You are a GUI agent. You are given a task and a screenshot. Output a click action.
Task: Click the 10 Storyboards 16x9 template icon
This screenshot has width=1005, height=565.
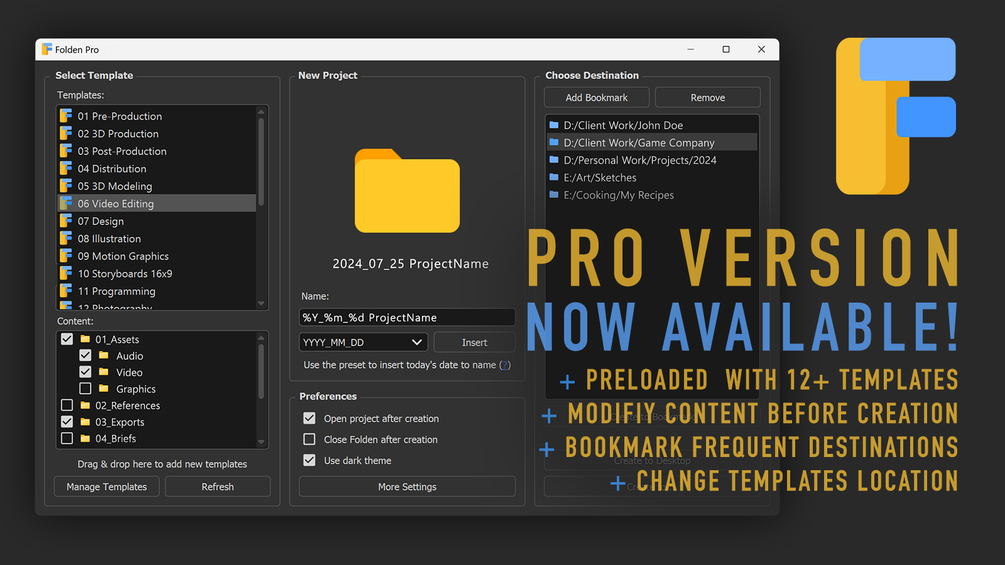tap(65, 273)
